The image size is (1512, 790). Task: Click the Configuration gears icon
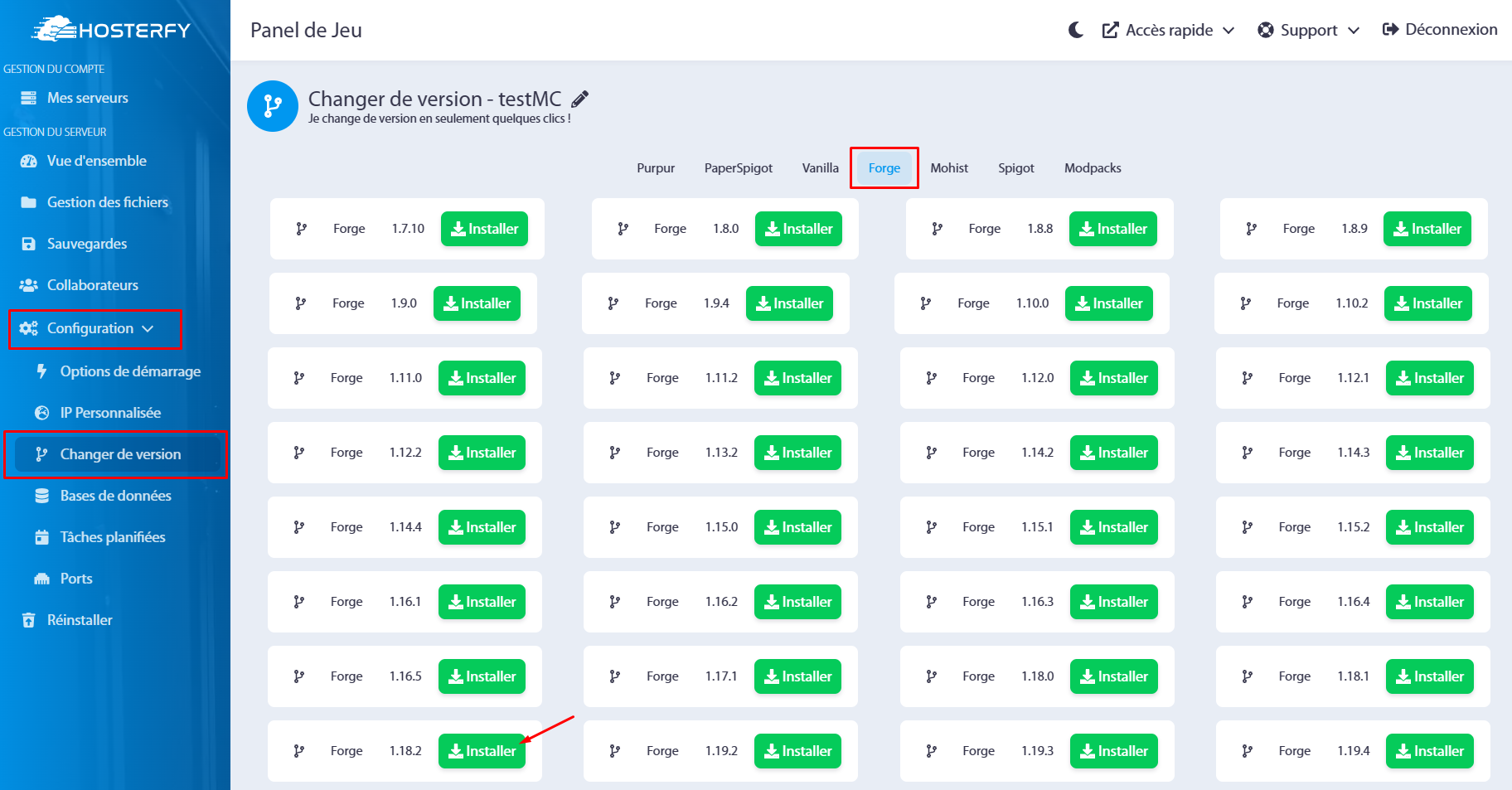(x=28, y=328)
